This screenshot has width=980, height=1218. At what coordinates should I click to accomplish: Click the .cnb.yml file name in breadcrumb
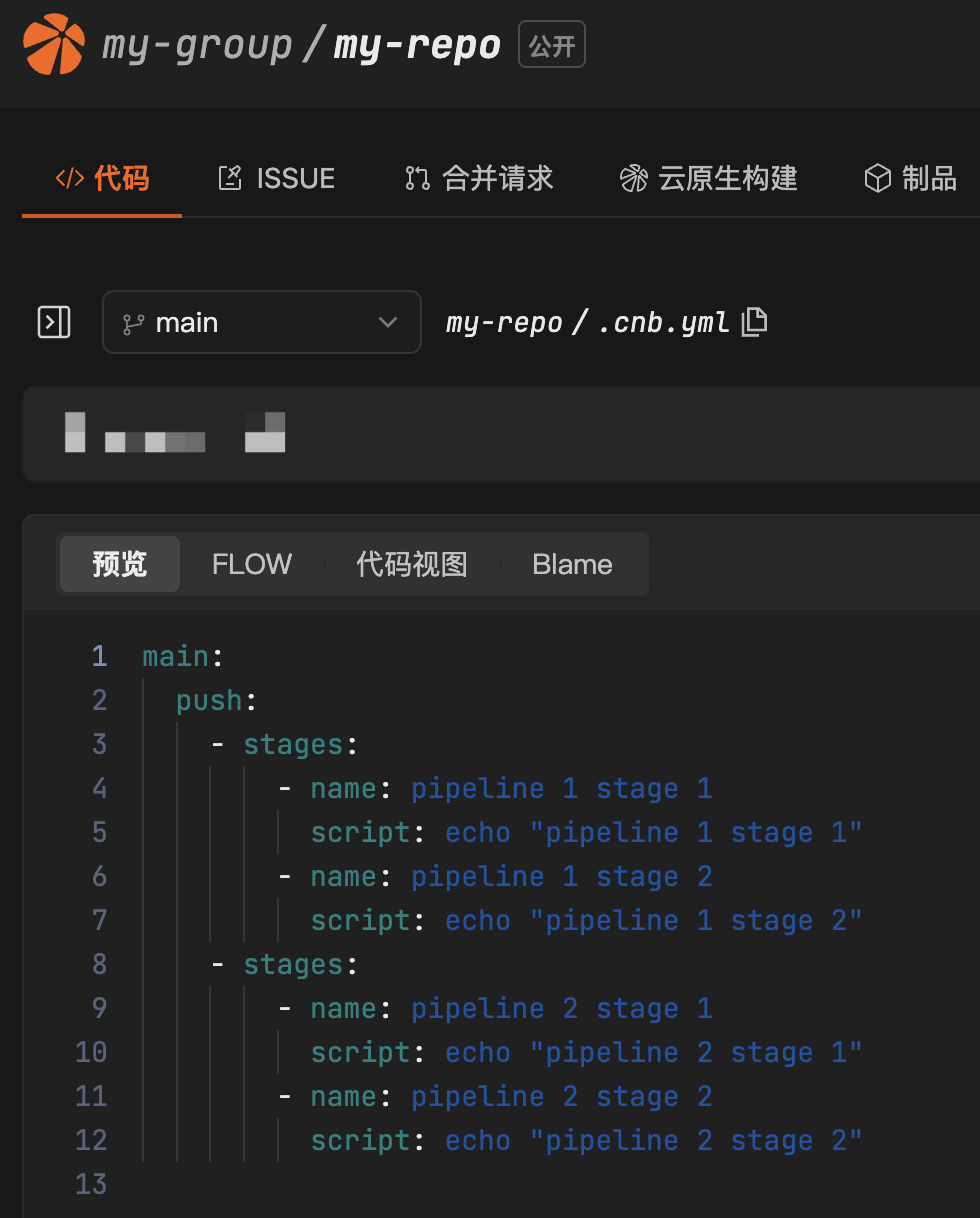tap(663, 323)
